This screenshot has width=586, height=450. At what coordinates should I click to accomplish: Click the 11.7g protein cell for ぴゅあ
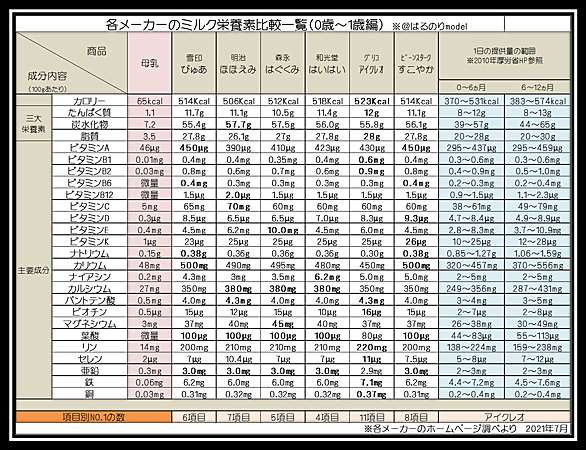pyautogui.click(x=194, y=112)
